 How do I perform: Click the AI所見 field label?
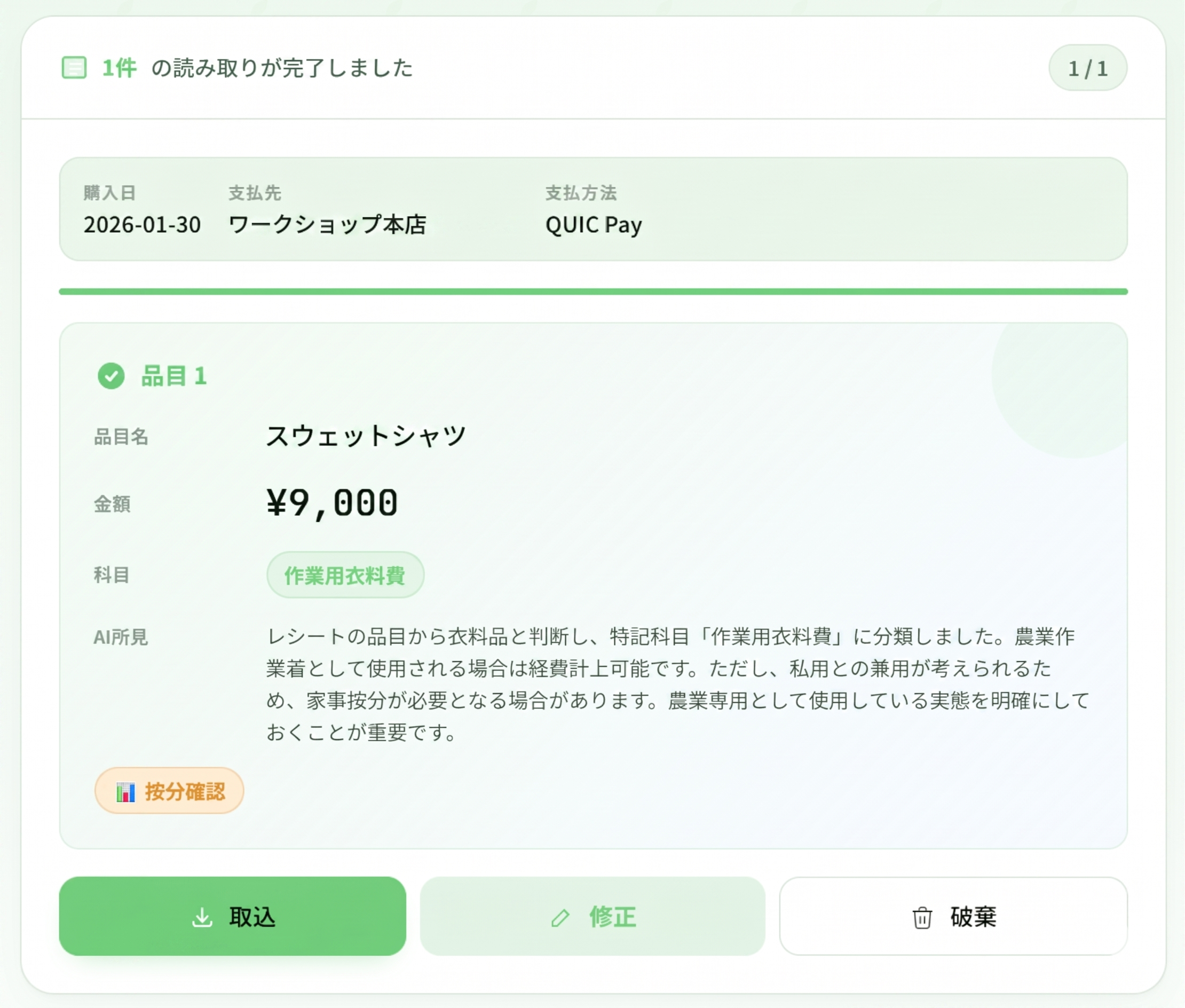(121, 637)
